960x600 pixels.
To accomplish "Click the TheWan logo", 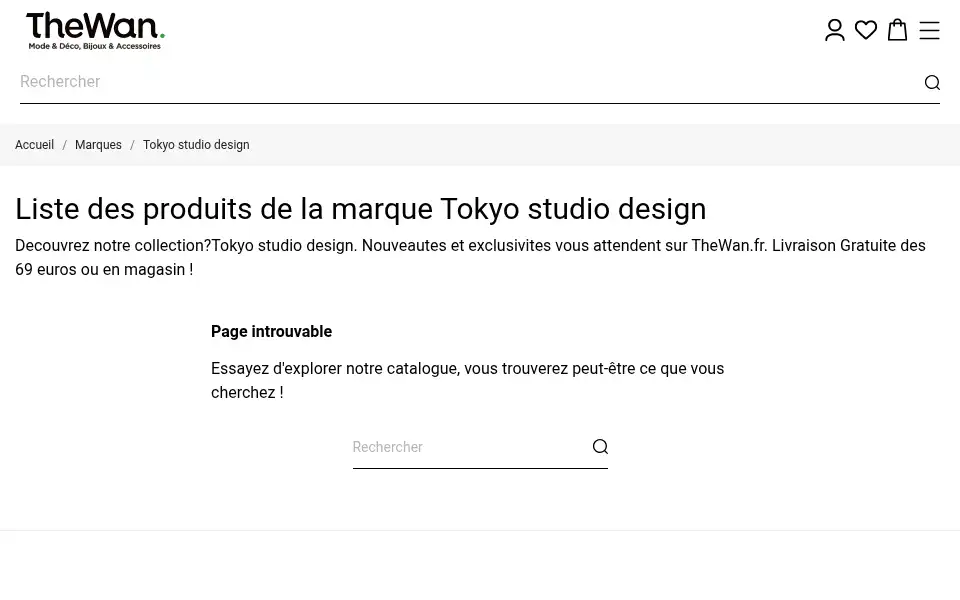I will 96,31.
